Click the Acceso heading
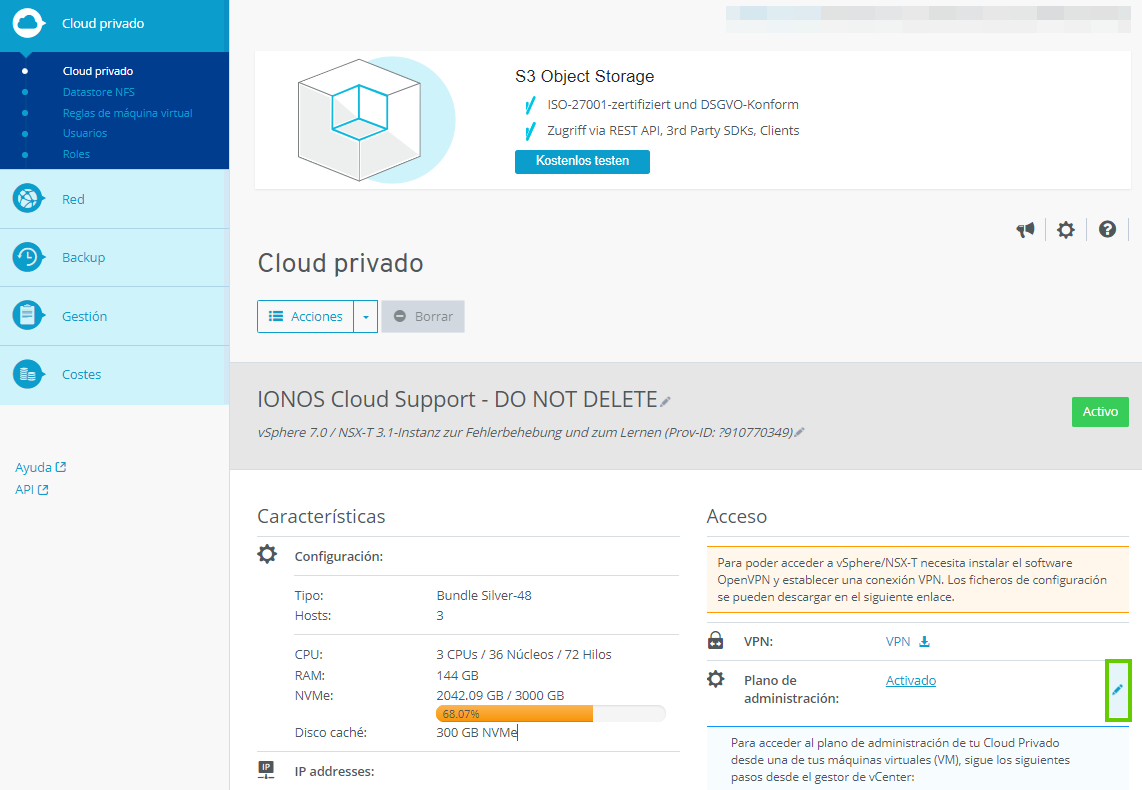Image resolution: width=1142 pixels, height=790 pixels. 736,516
